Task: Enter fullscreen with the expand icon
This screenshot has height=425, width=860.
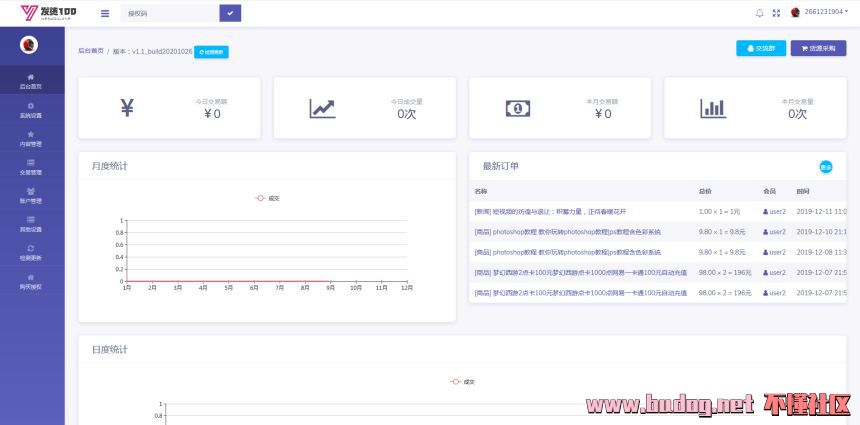Action: coord(776,13)
